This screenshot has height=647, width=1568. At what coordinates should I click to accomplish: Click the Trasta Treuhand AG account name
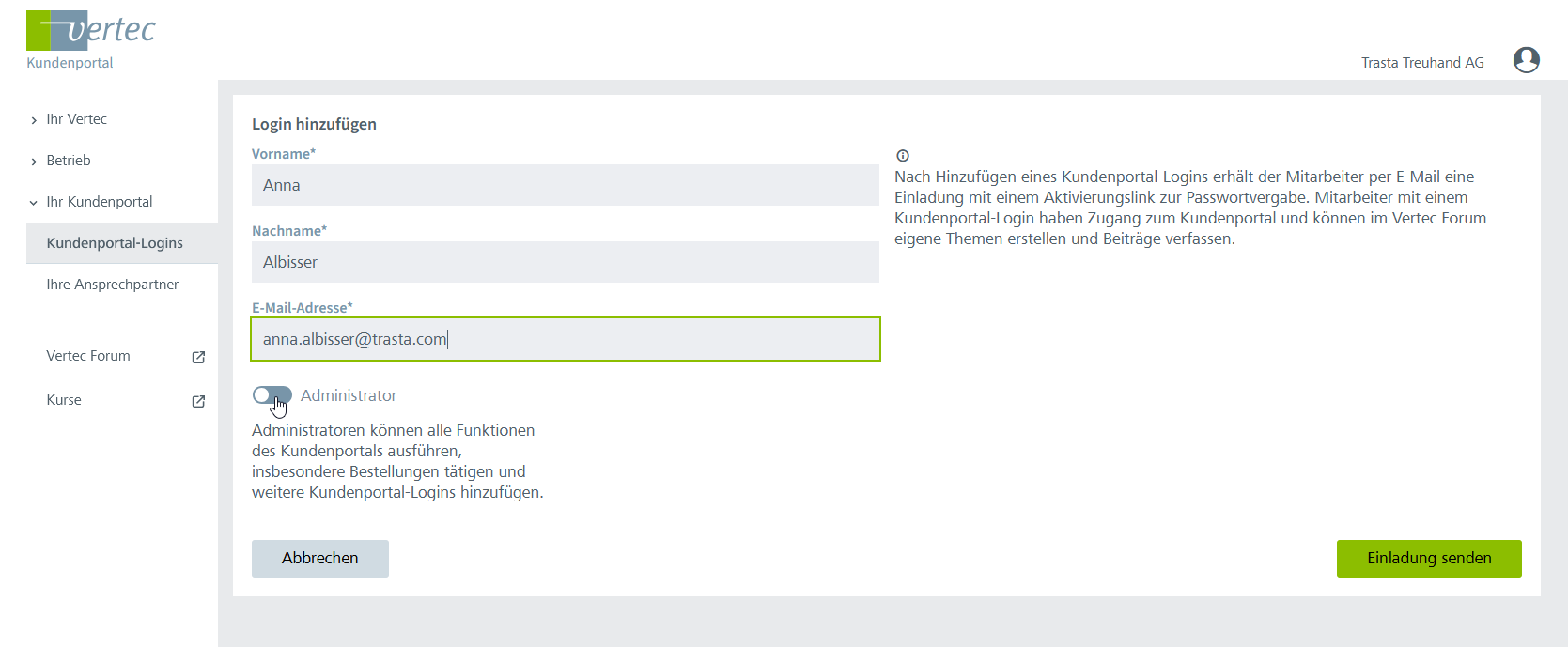1422,63
